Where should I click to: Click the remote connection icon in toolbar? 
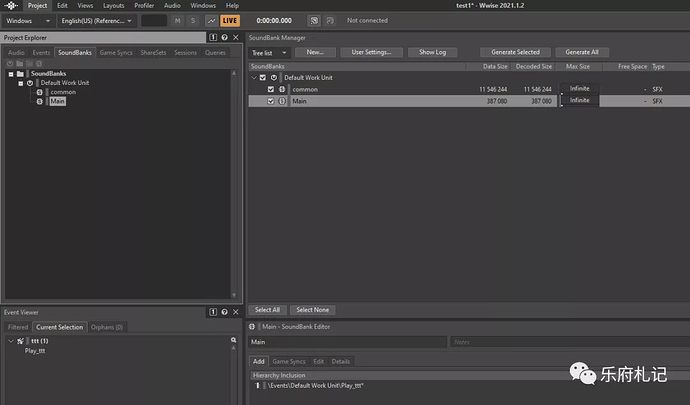[314, 21]
